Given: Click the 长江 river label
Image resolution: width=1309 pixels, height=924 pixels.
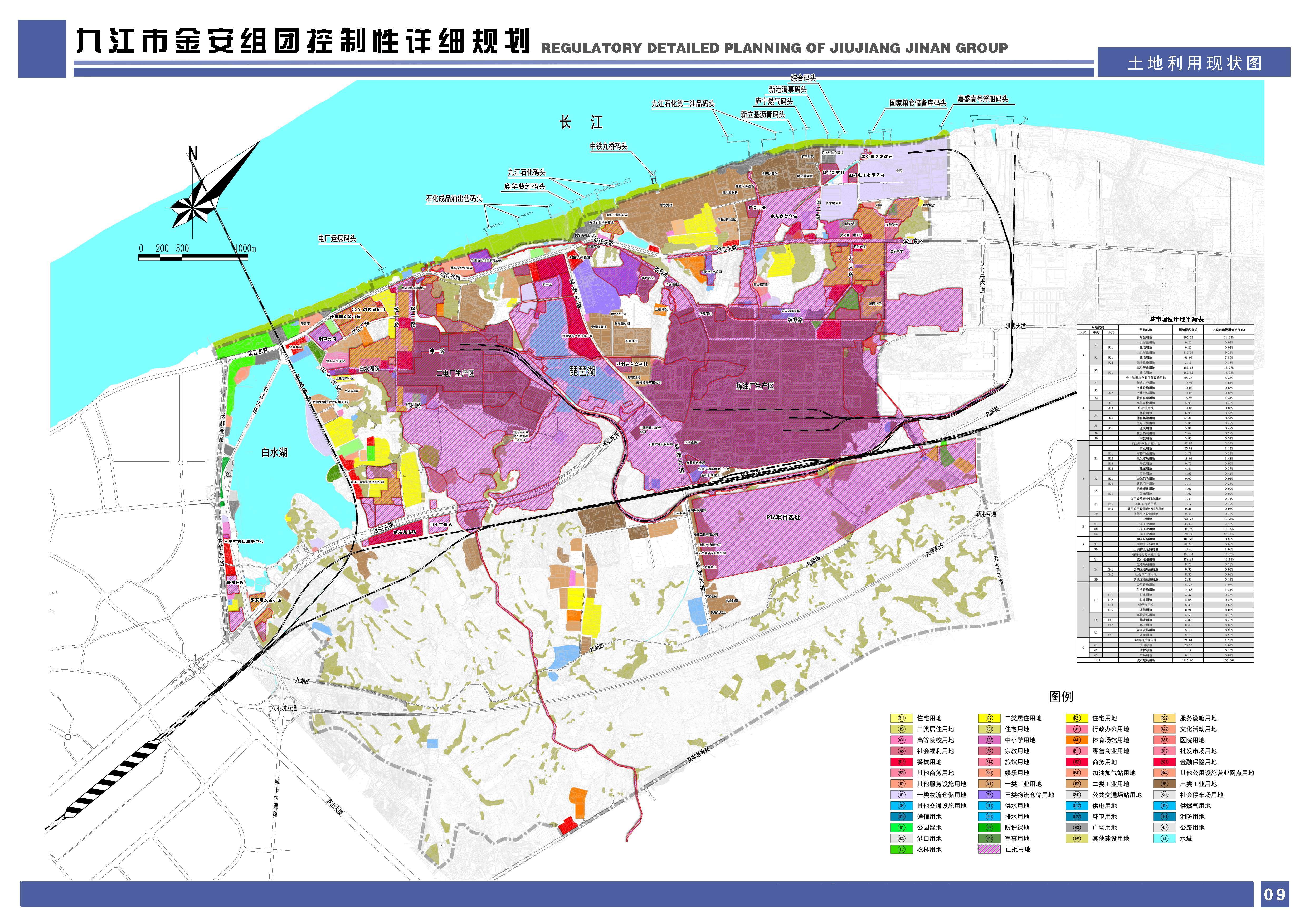Looking at the screenshot, I should point(581,122).
